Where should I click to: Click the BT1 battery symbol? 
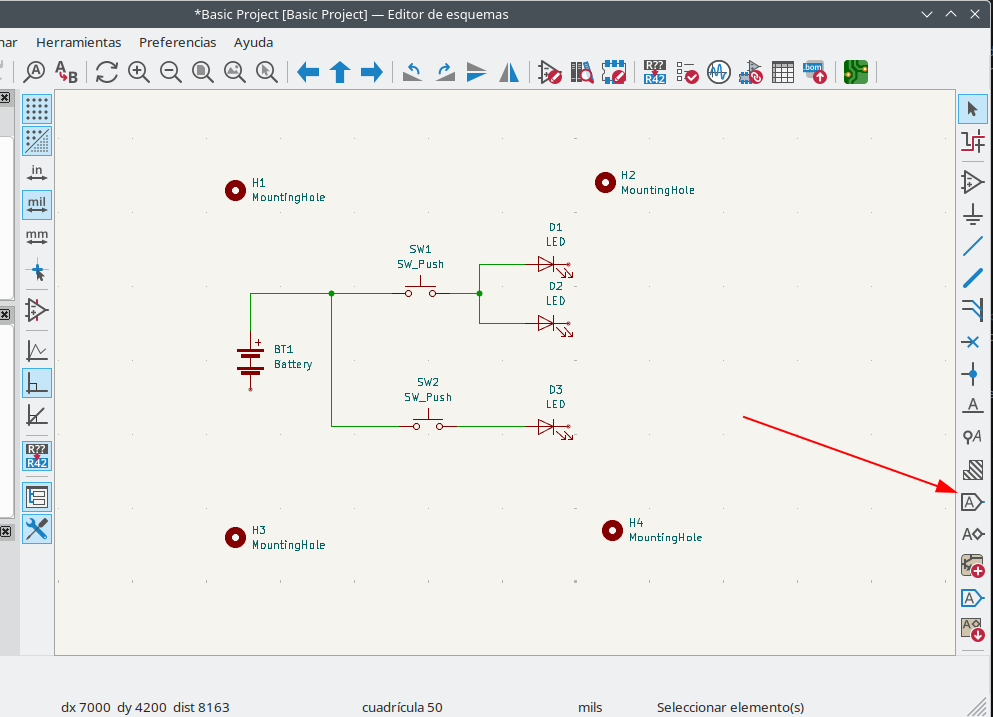click(250, 358)
